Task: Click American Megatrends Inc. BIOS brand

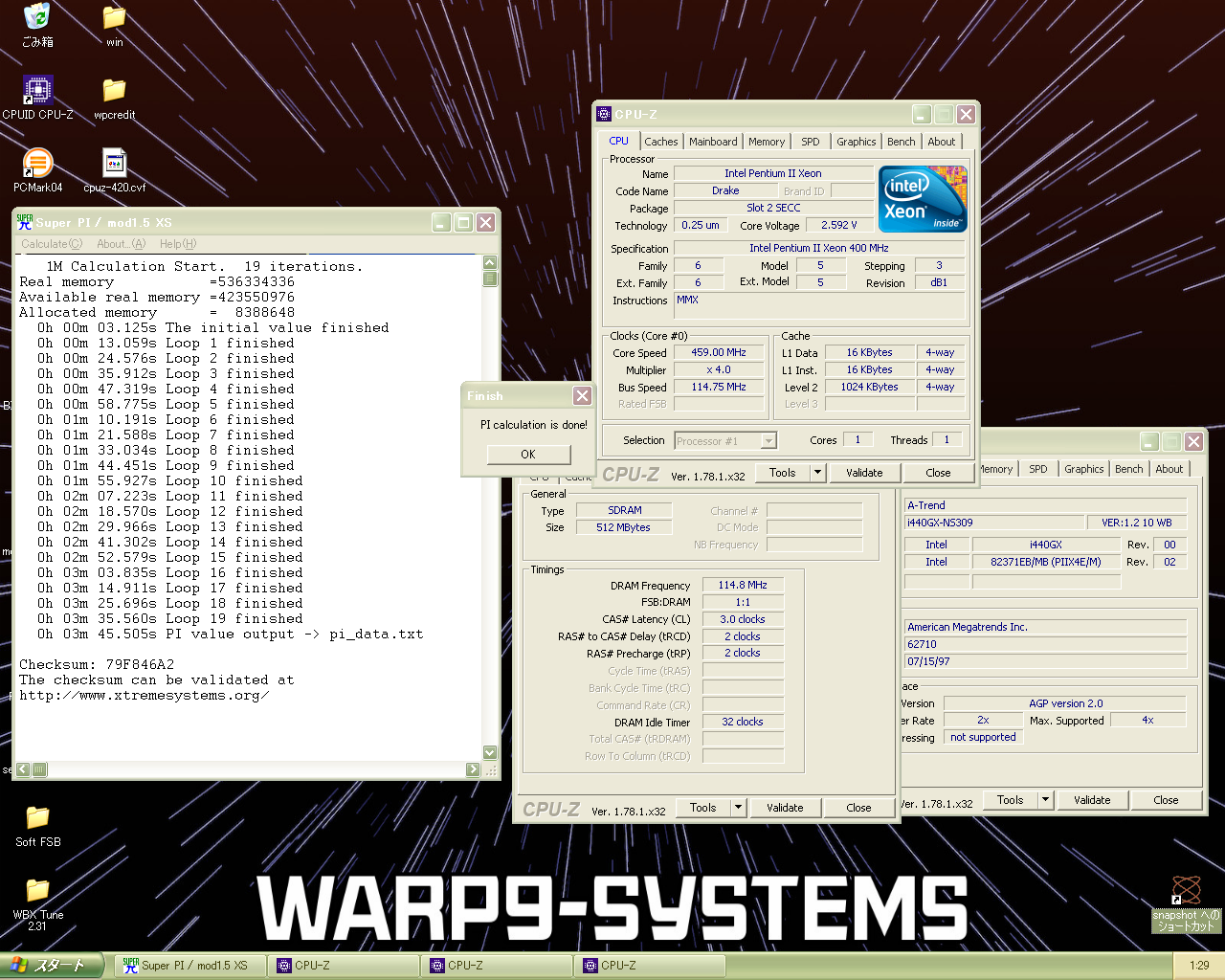Action: point(1046,627)
